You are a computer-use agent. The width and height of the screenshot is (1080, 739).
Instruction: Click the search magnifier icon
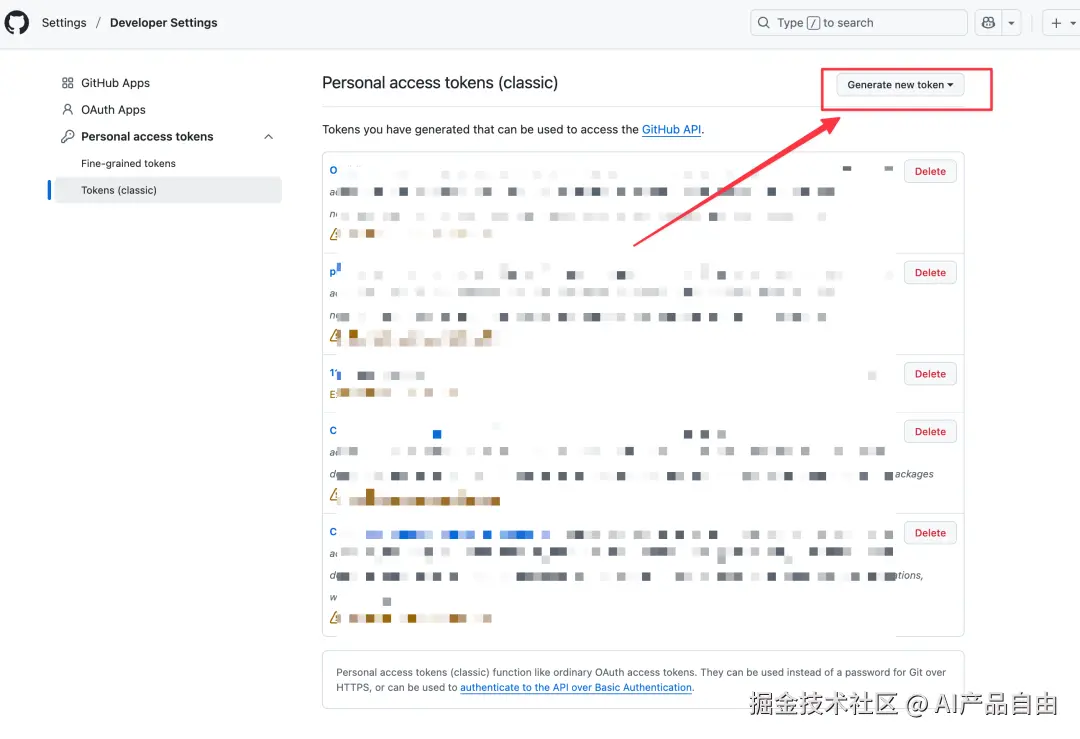pyautogui.click(x=764, y=22)
